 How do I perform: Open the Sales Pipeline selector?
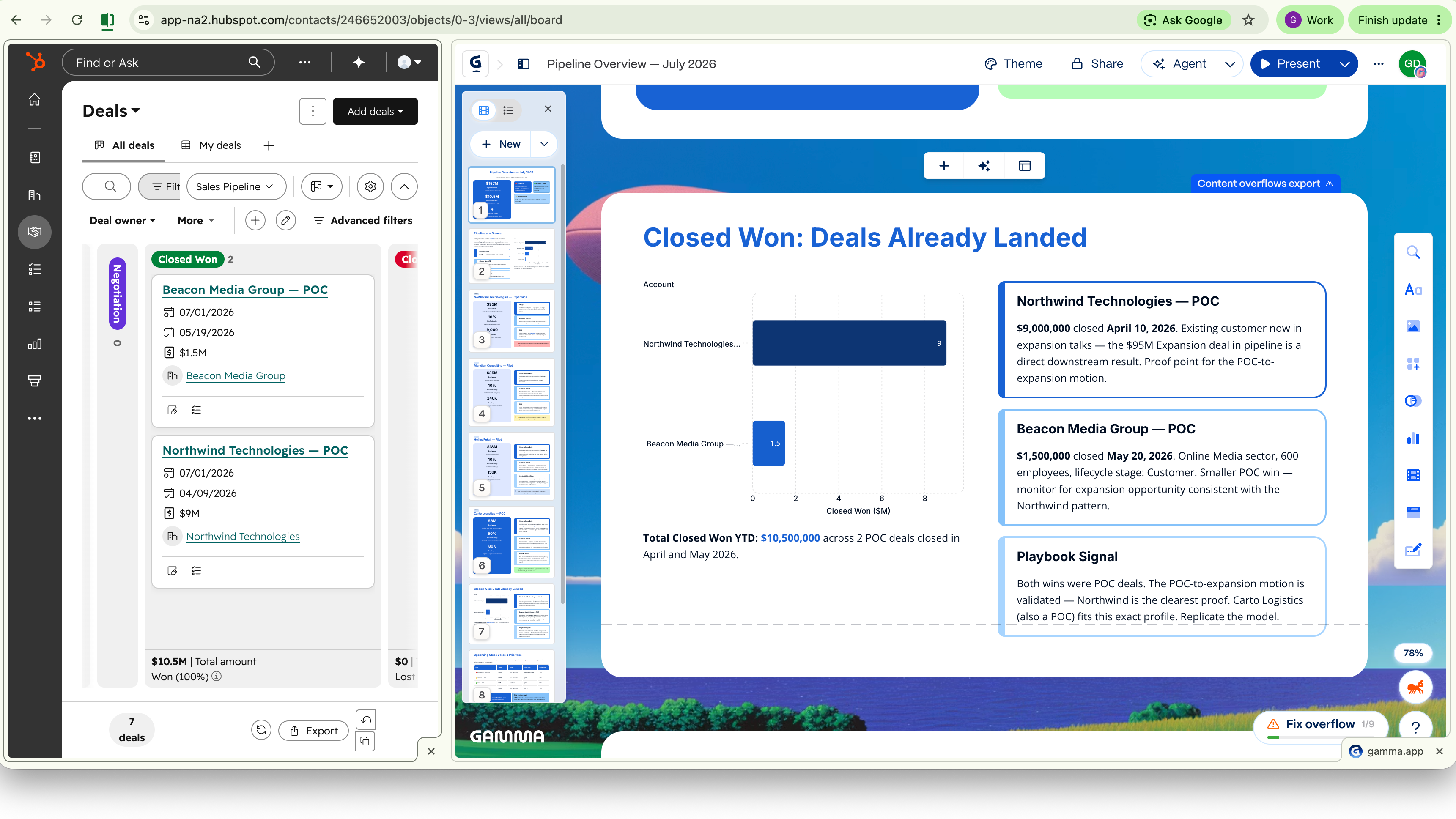click(x=236, y=186)
